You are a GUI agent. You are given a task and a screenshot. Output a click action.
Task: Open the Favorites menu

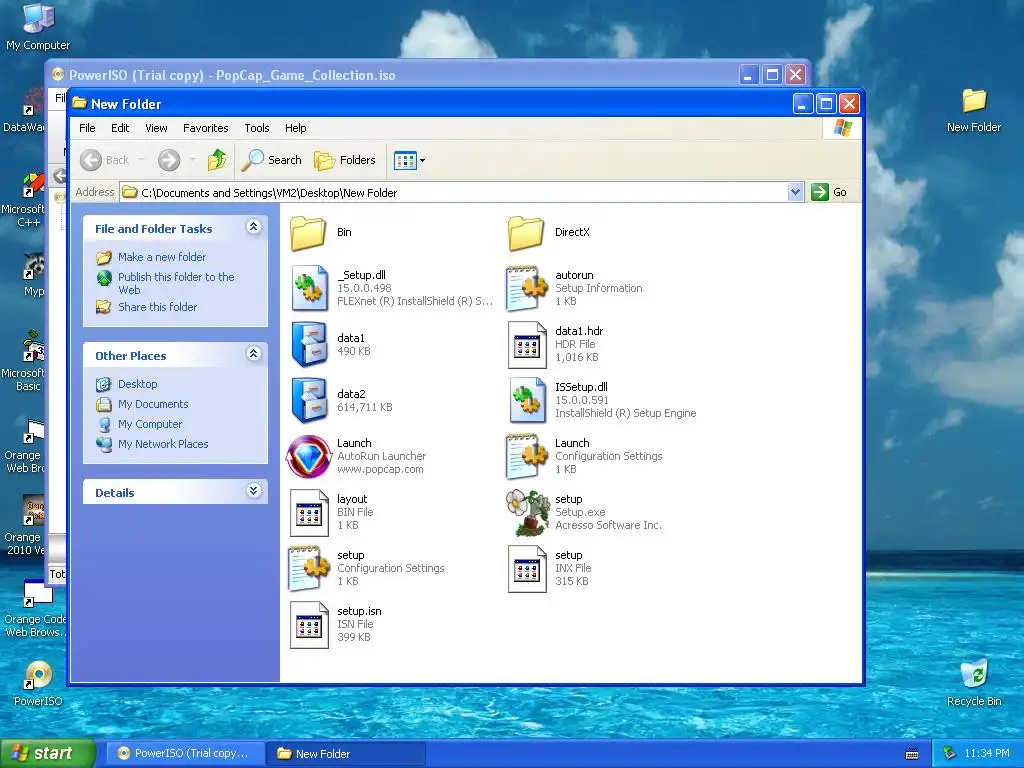tap(206, 128)
